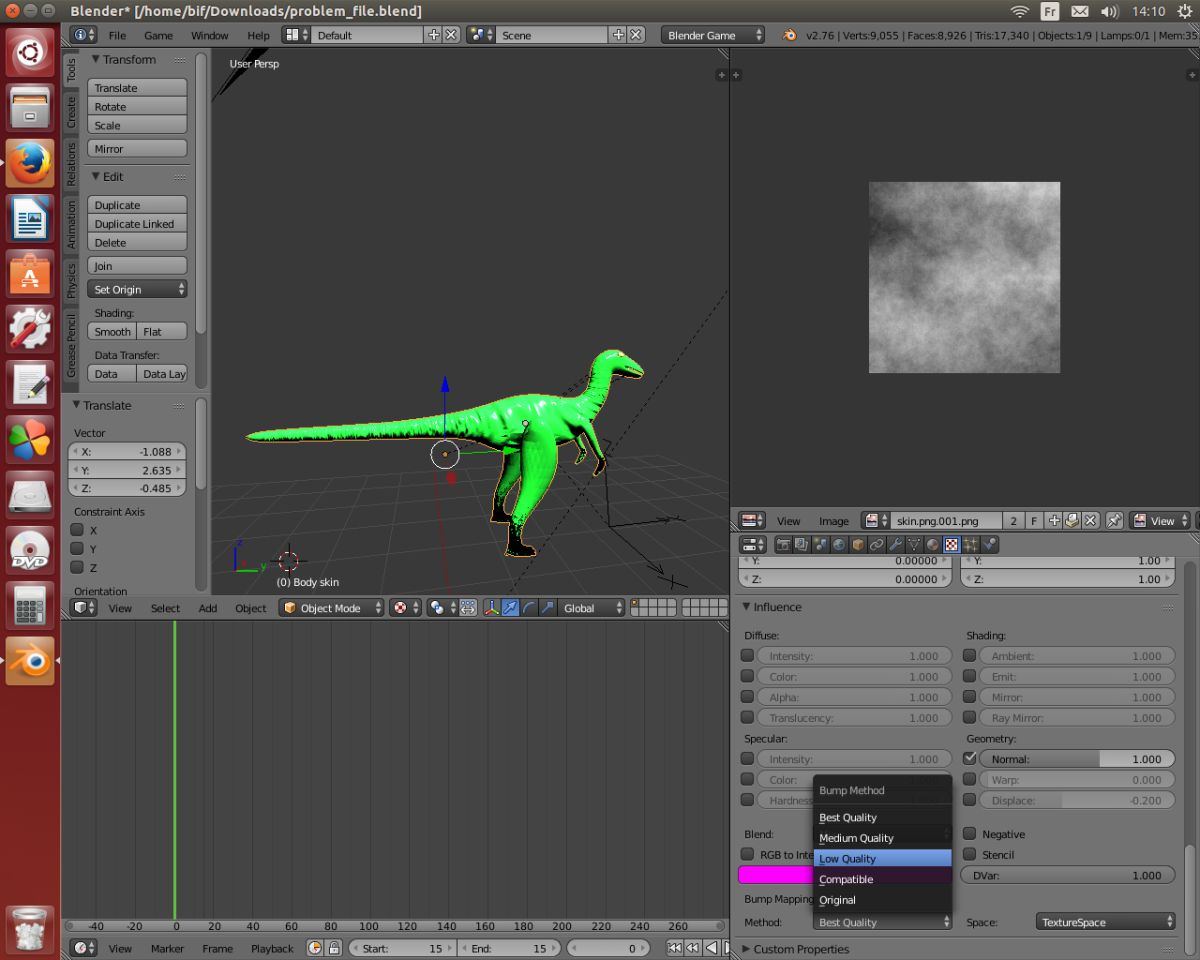Click the Delete button
Screen dimensions: 1200x960
click(x=137, y=242)
